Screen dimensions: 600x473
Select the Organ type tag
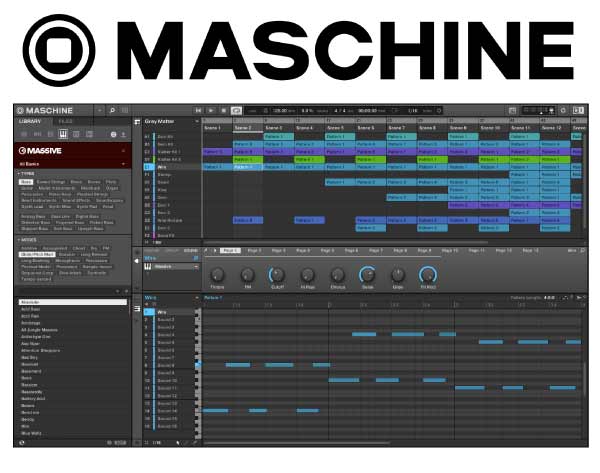click(112, 188)
